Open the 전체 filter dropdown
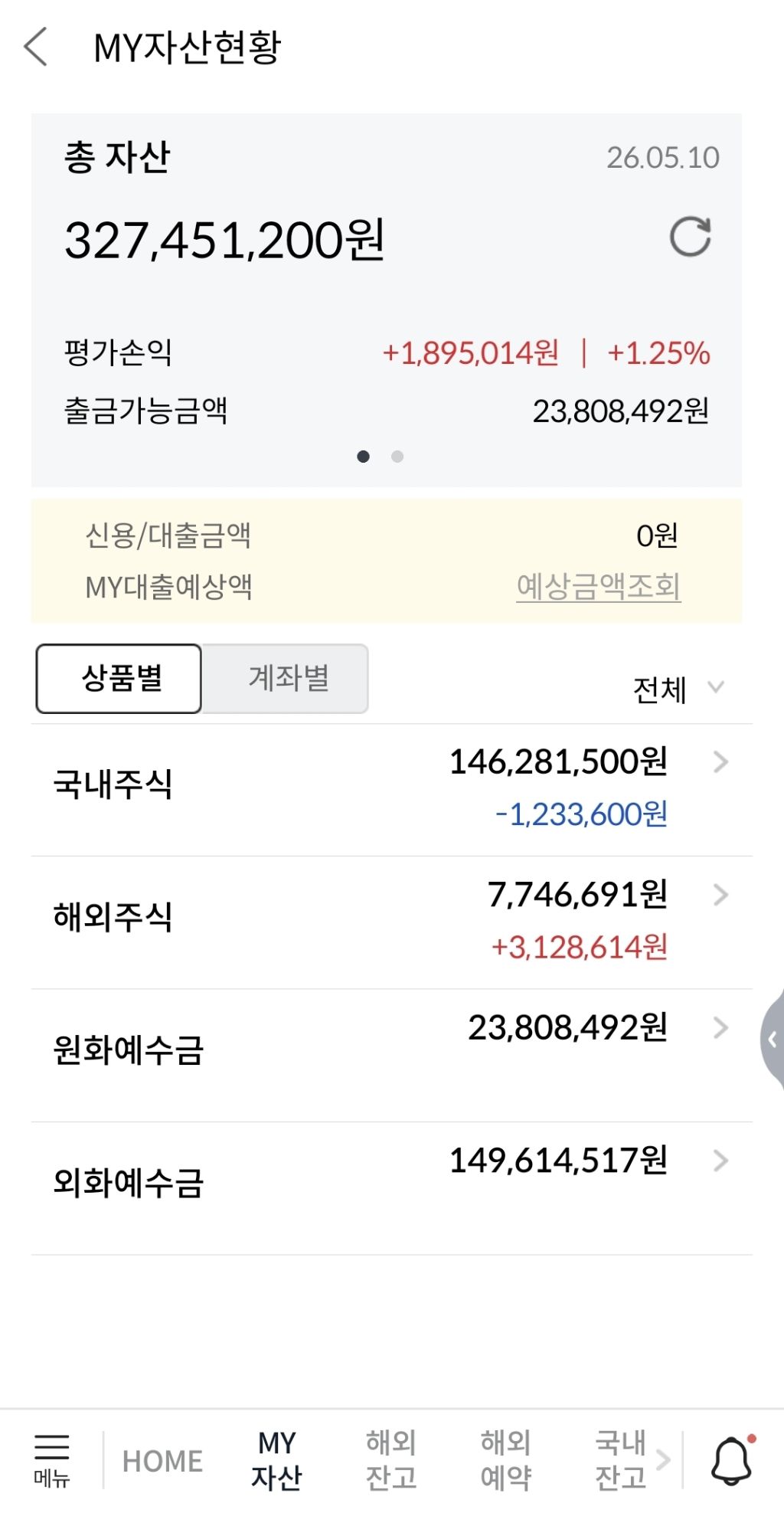The width and height of the screenshot is (784, 1513). coord(678,689)
